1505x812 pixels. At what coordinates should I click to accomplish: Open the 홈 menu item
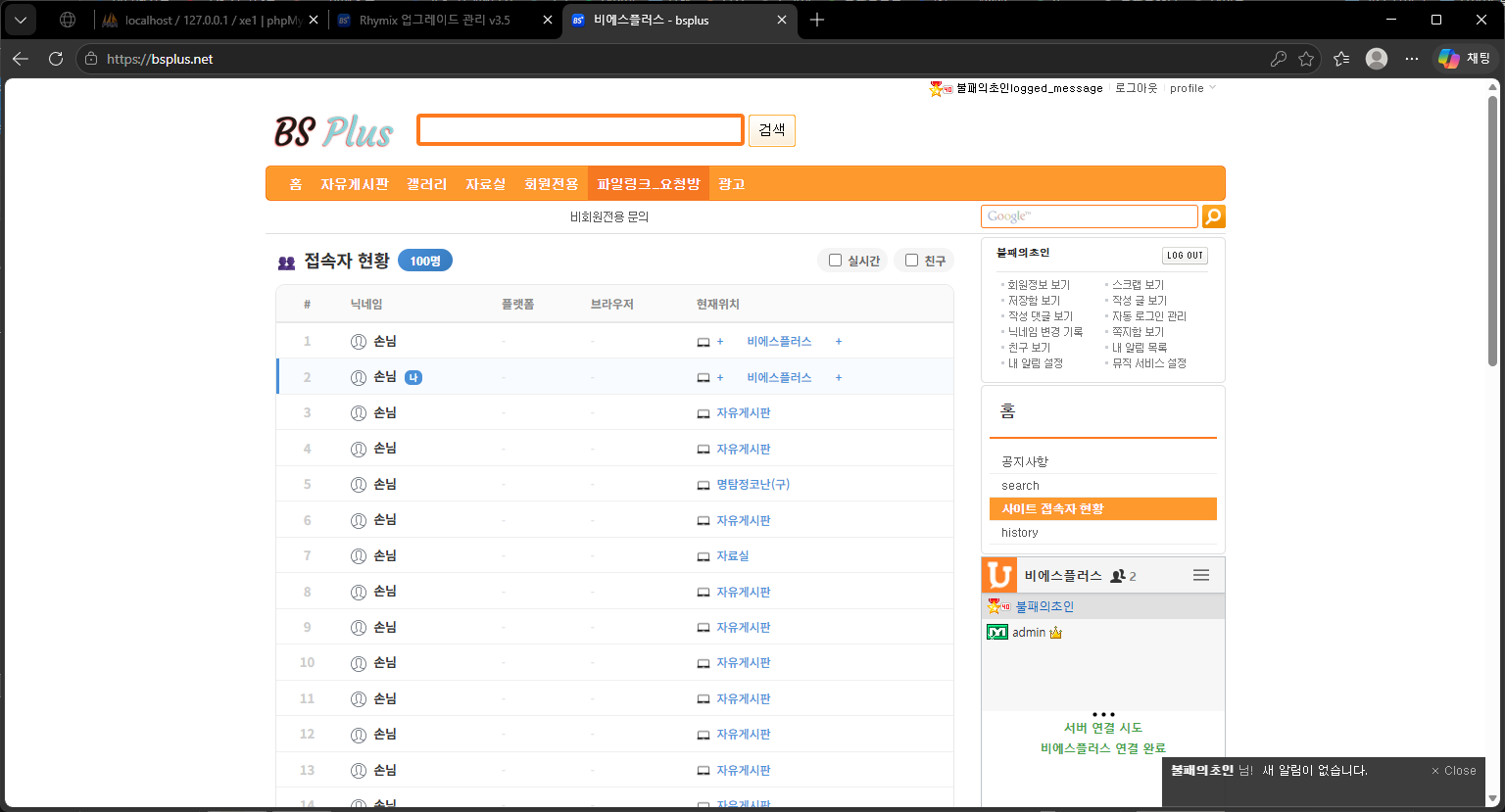click(x=296, y=184)
